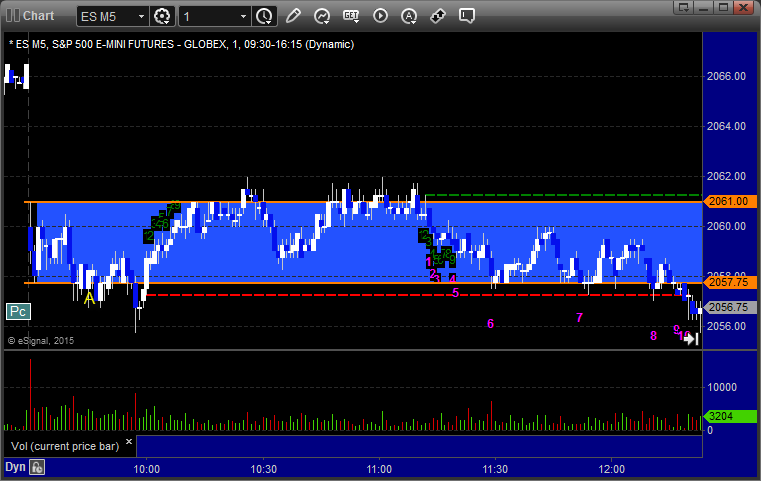Image resolution: width=761 pixels, height=481 pixels.
Task: Click the tallest red volume bar
Action: pyautogui.click(x=30, y=395)
